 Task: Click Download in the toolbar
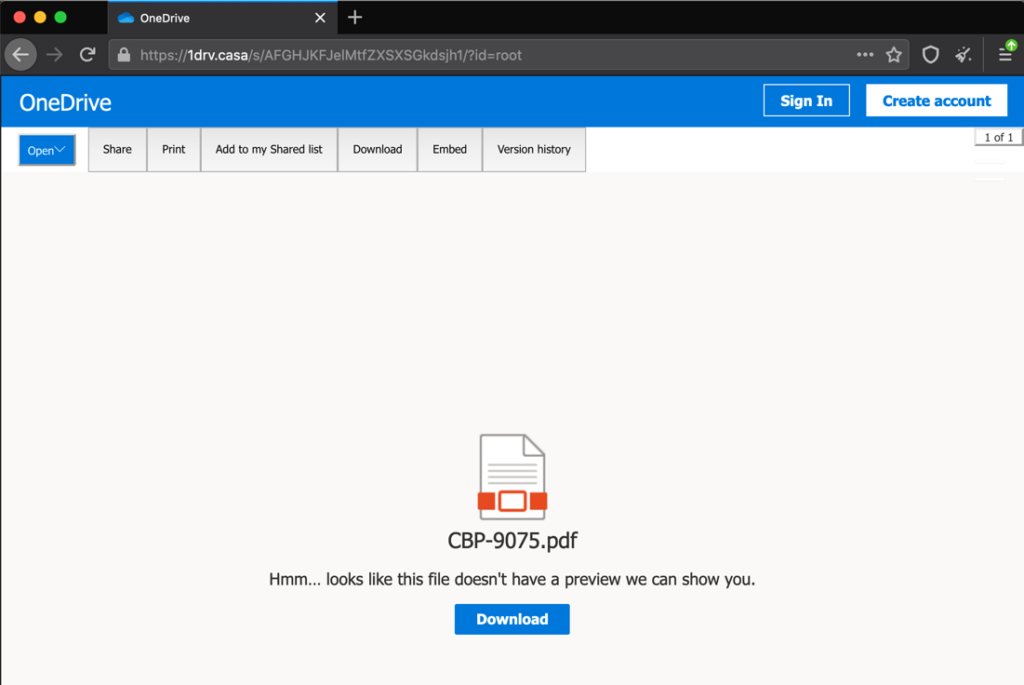tap(377, 150)
